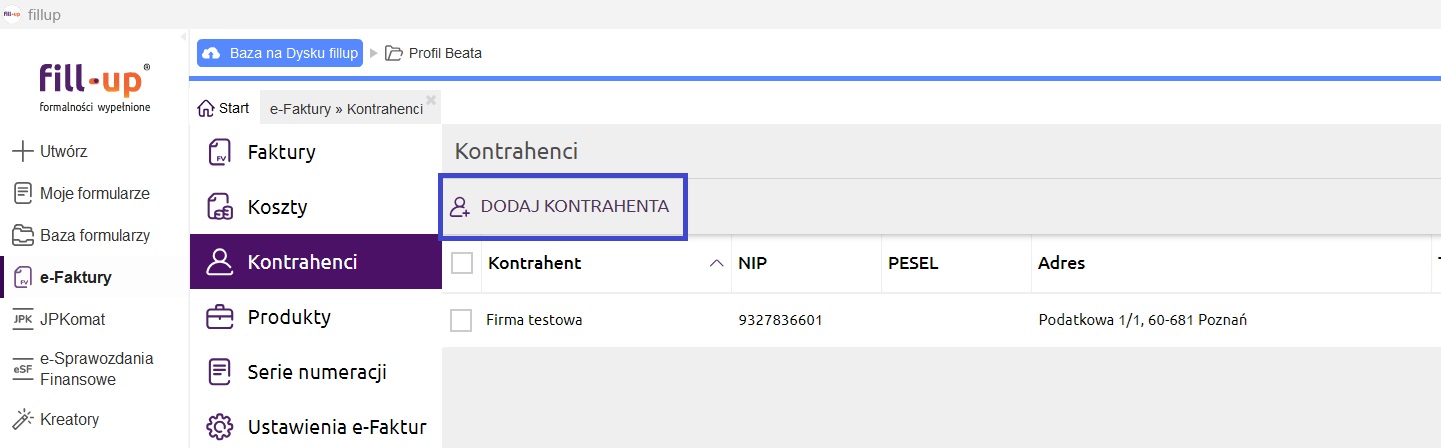Open the Profil Beata folder
1441x448 pixels.
[x=434, y=53]
